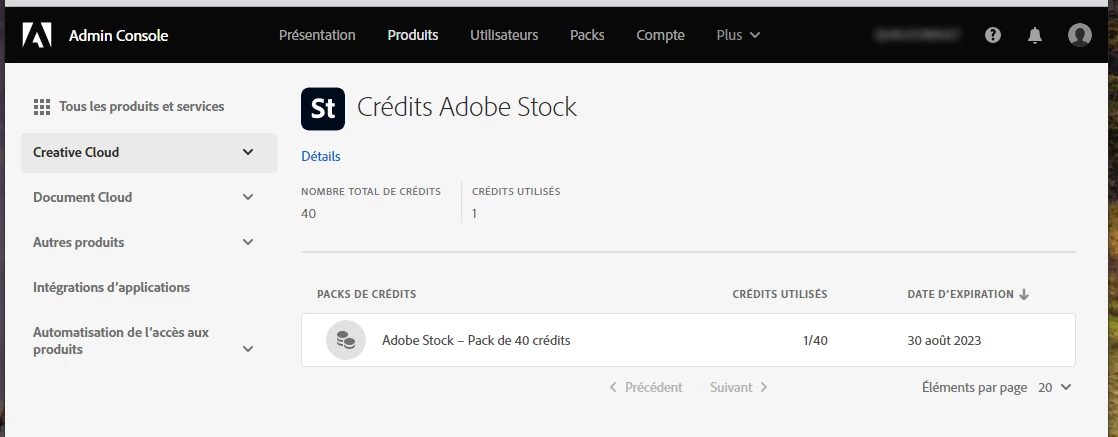
Task: Open the notifications bell icon
Action: [1035, 35]
